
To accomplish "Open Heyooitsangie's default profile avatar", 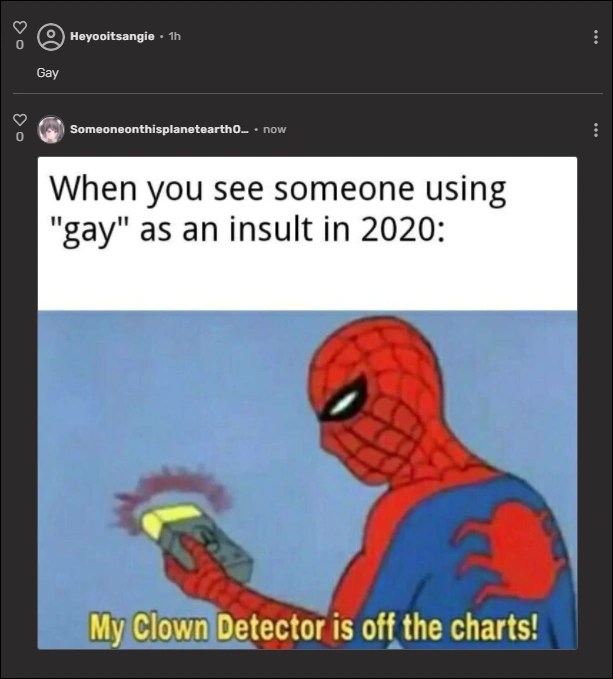I will 51,37.
